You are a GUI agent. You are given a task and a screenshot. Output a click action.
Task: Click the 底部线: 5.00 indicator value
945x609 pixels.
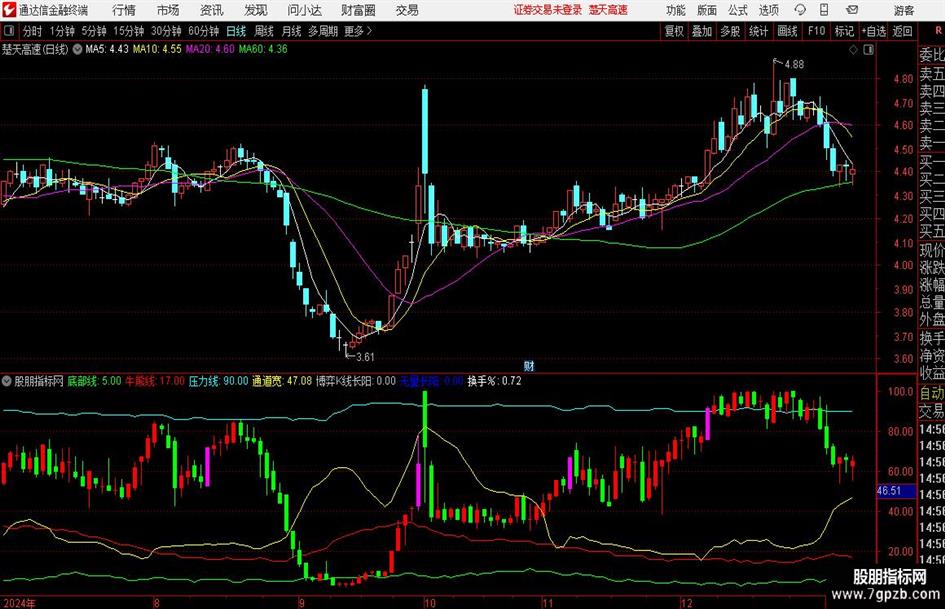pyautogui.click(x=94, y=381)
